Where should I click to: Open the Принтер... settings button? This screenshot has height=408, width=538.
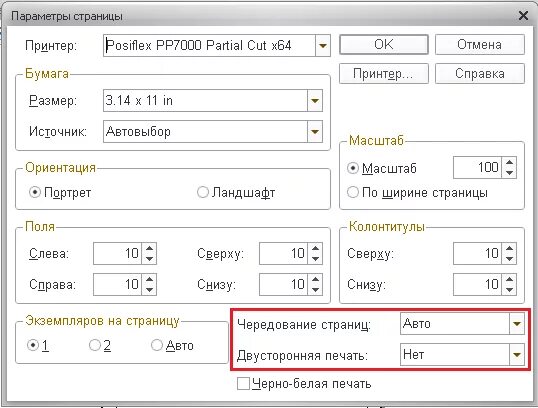384,73
